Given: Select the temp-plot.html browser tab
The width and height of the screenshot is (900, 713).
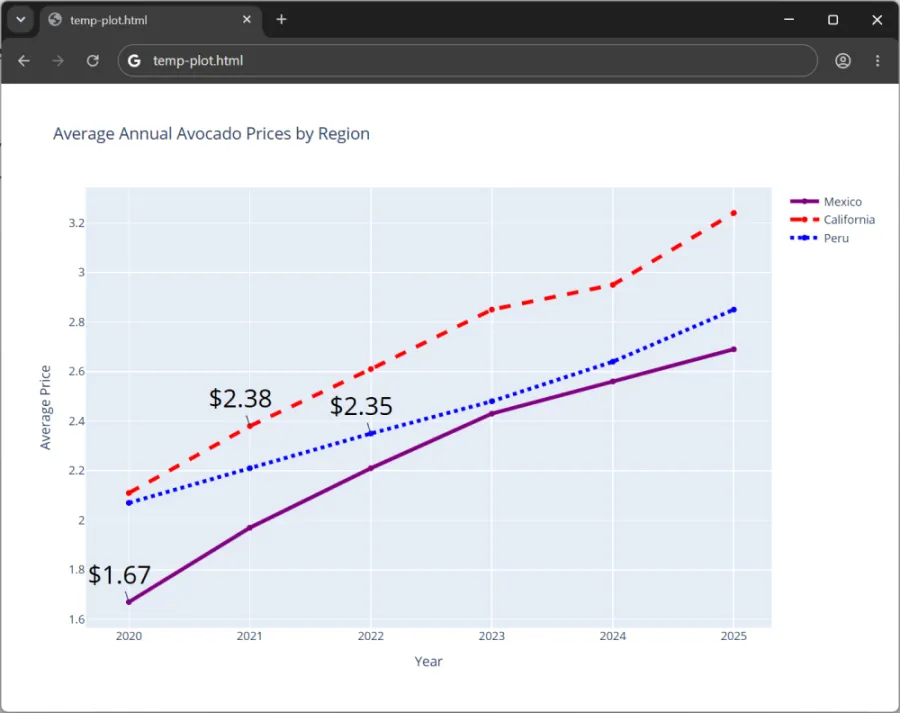Looking at the screenshot, I should 150,20.
